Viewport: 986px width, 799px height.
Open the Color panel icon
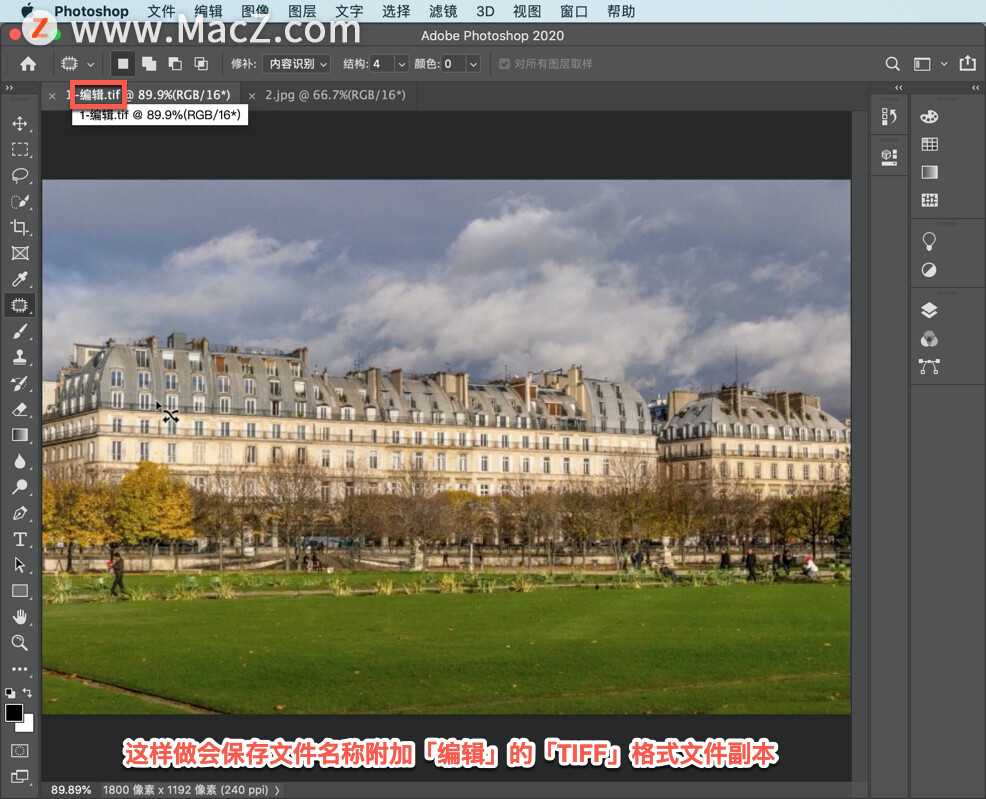click(x=929, y=117)
